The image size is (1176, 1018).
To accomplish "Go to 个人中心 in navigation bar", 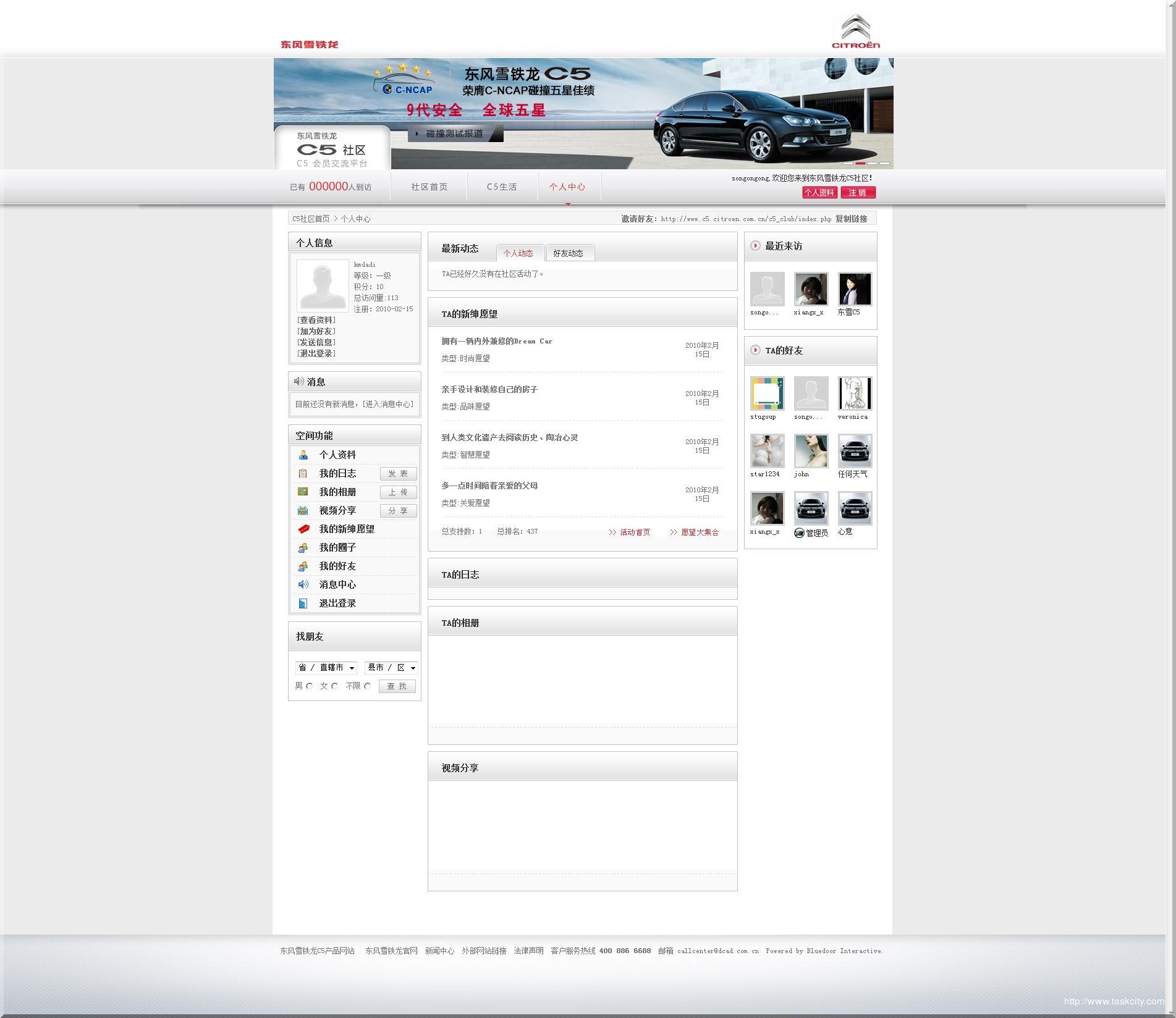I will (x=567, y=187).
